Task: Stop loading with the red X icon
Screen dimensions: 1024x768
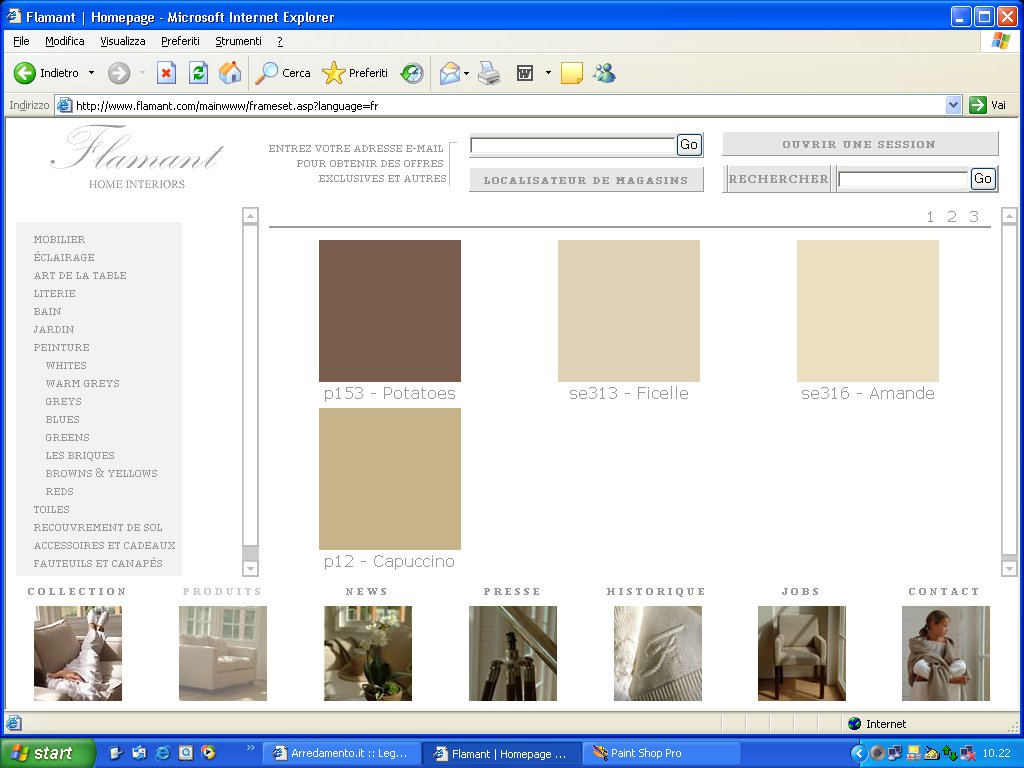Action: pyautogui.click(x=167, y=73)
